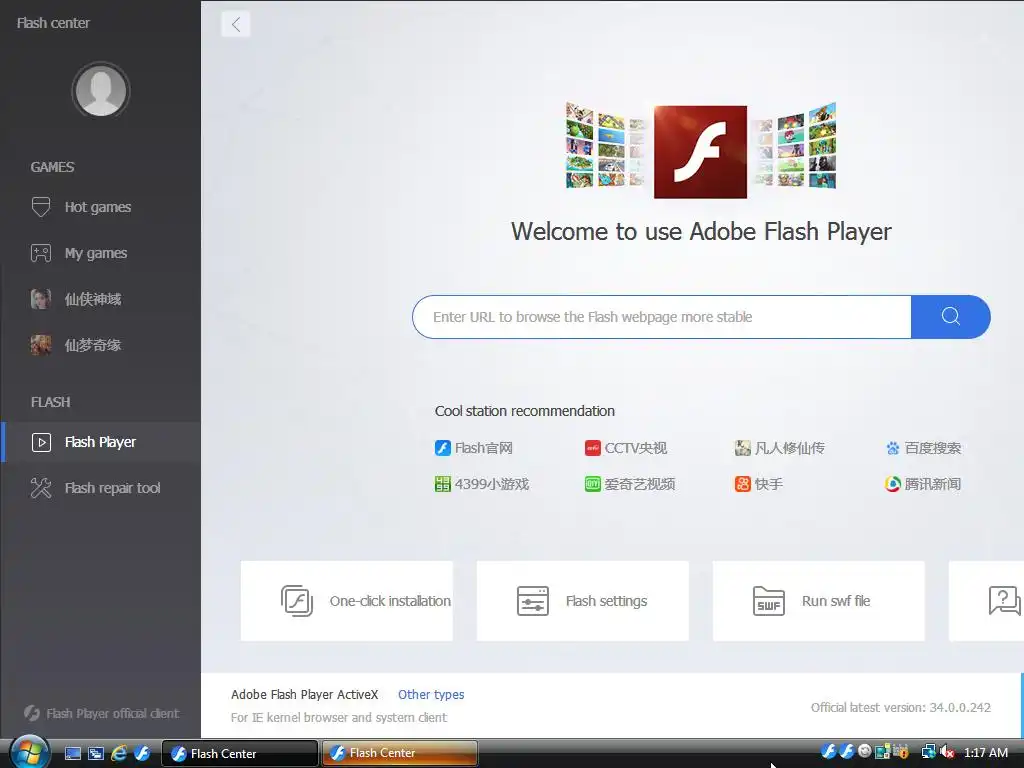1024x768 pixels.
Task: Switch to first Flash Center taskbar button
Action: [240, 754]
